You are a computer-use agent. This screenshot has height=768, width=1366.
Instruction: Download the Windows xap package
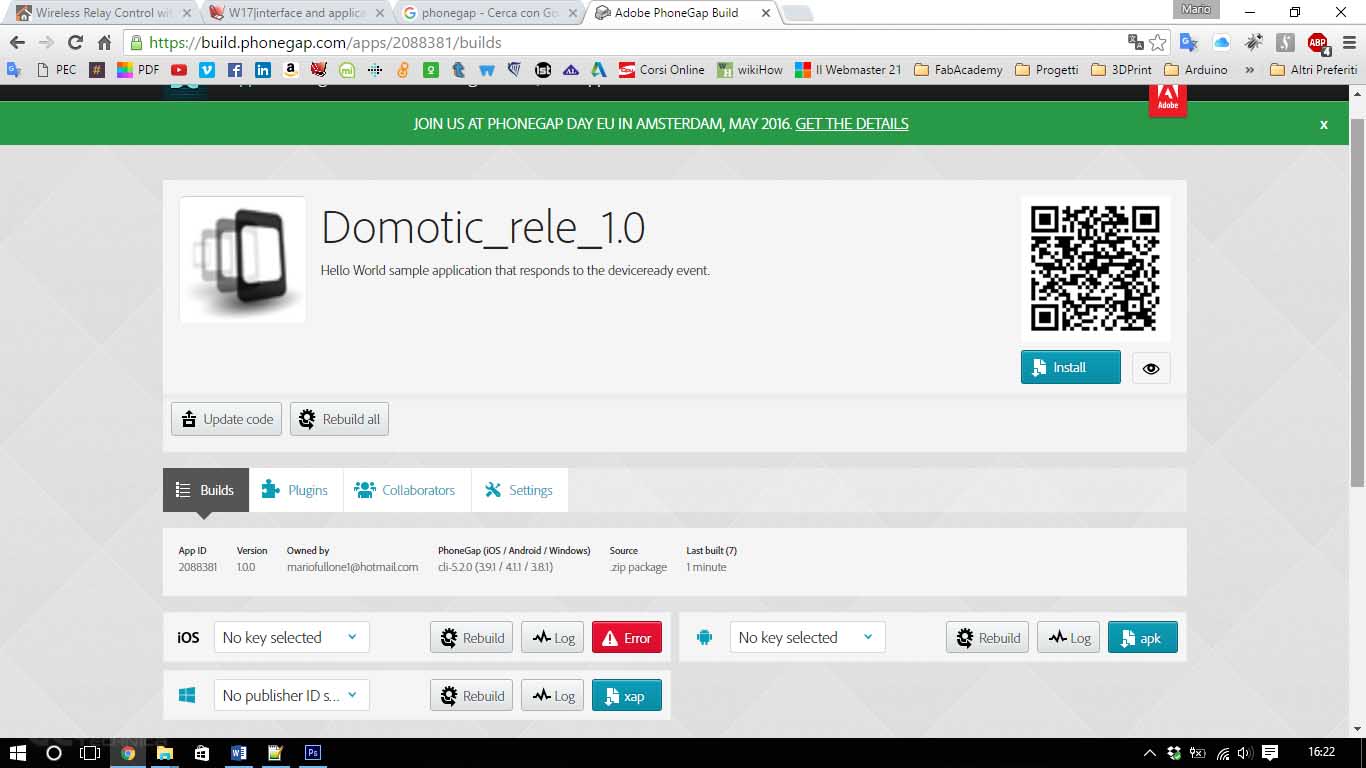click(x=627, y=696)
